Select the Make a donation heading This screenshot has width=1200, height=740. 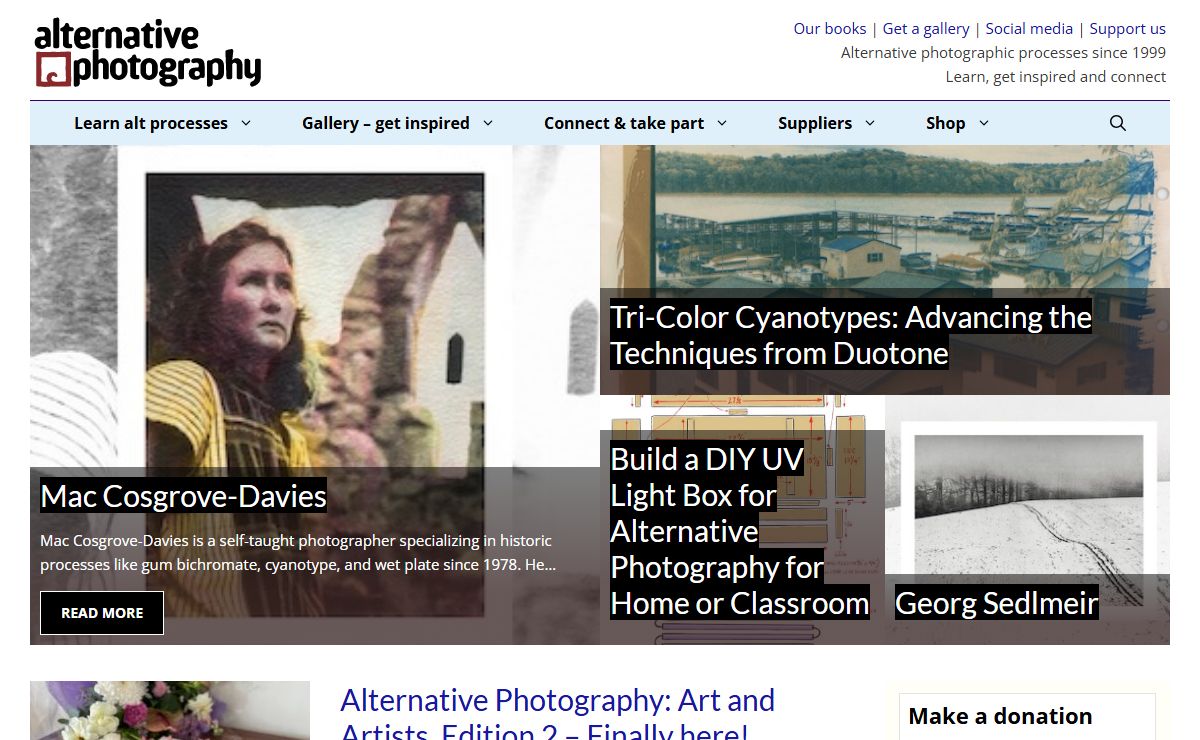(x=1000, y=716)
